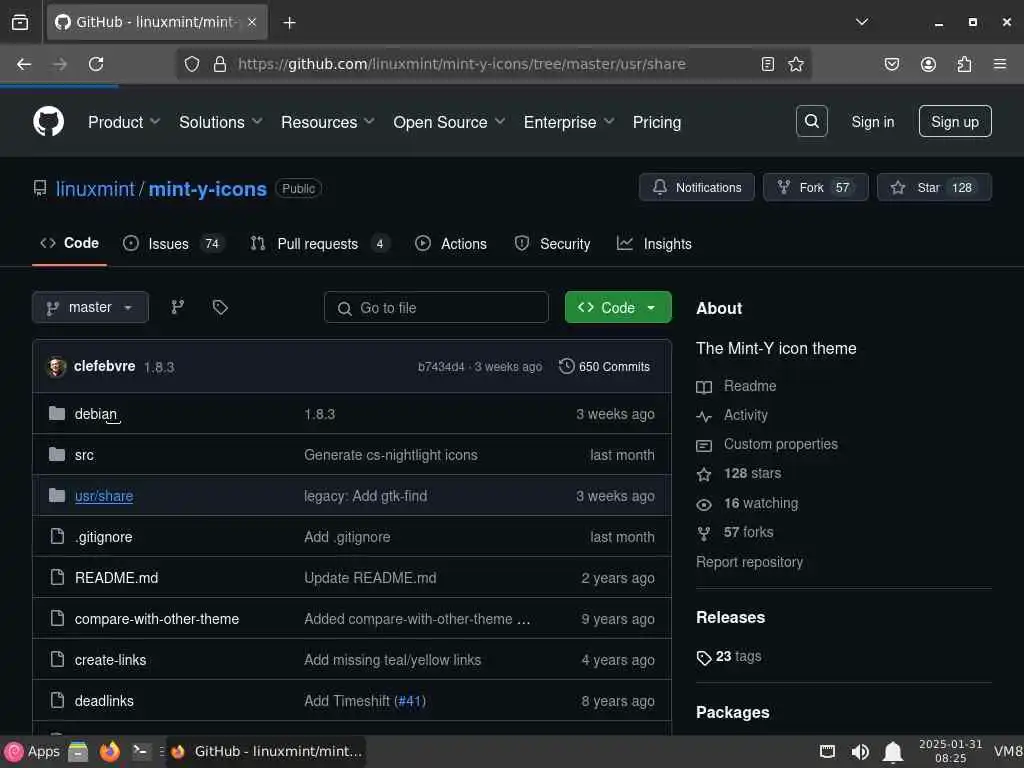Click the branches icon next to master
The height and width of the screenshot is (768, 1024).
[x=178, y=307]
